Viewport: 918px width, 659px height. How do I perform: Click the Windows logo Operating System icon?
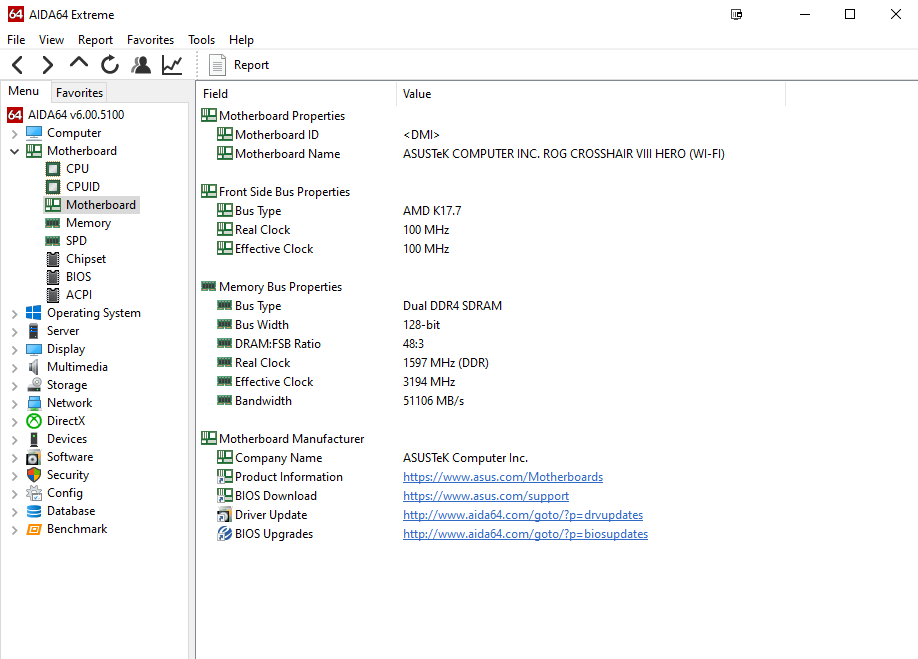(x=34, y=313)
